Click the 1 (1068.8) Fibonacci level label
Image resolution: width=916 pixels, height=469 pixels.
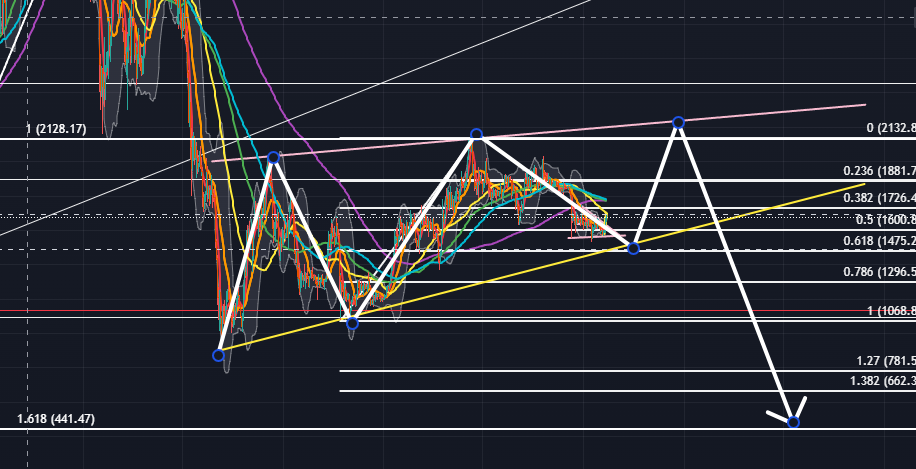click(x=891, y=311)
